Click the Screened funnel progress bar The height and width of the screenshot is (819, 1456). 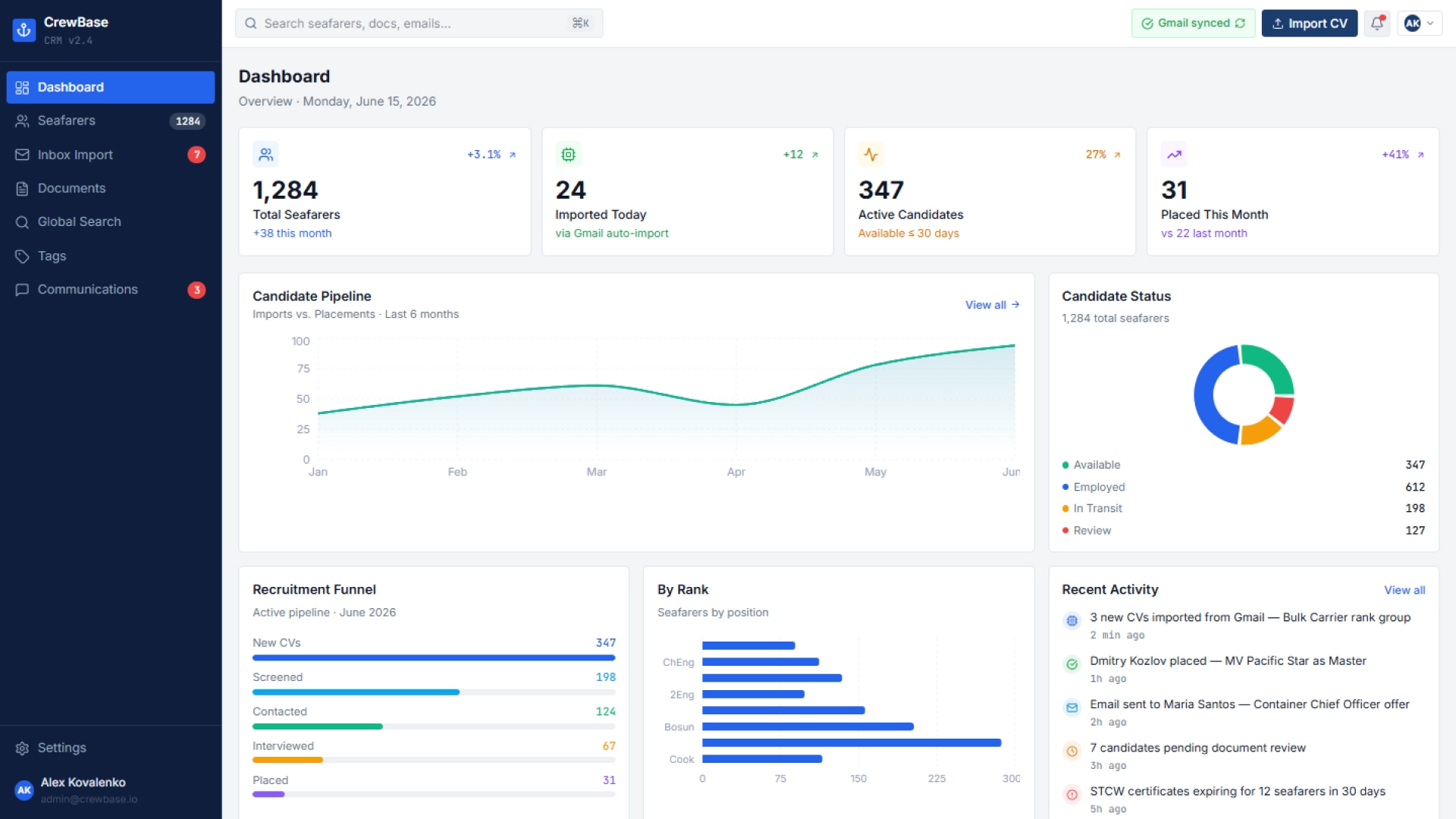[434, 692]
